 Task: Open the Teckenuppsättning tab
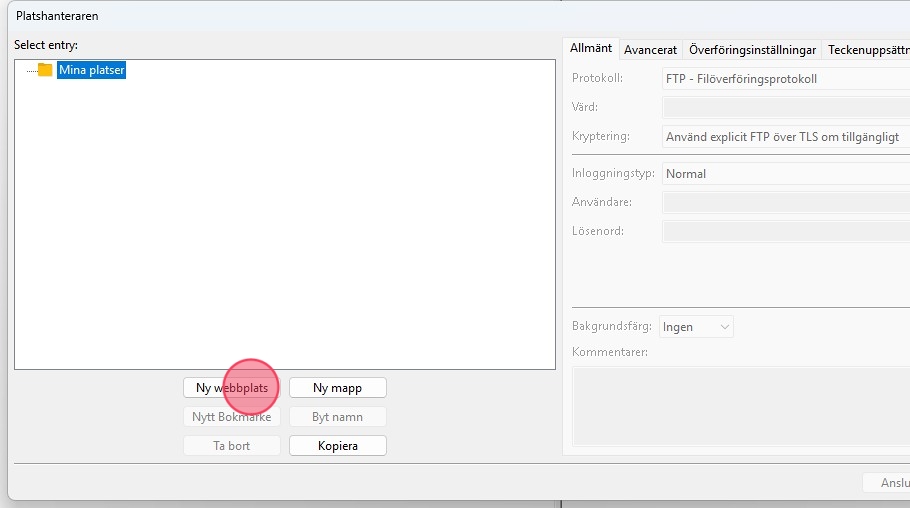pyautogui.click(x=868, y=50)
